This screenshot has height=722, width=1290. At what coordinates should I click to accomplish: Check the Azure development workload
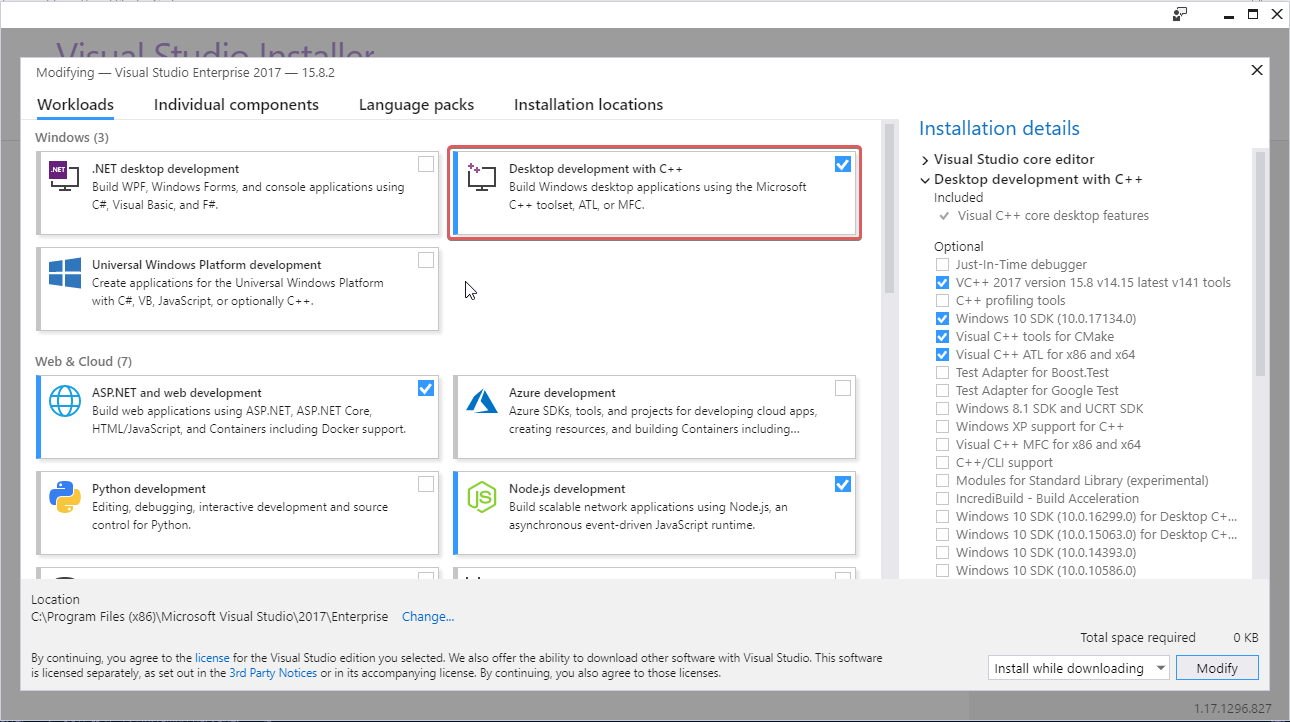(x=843, y=388)
